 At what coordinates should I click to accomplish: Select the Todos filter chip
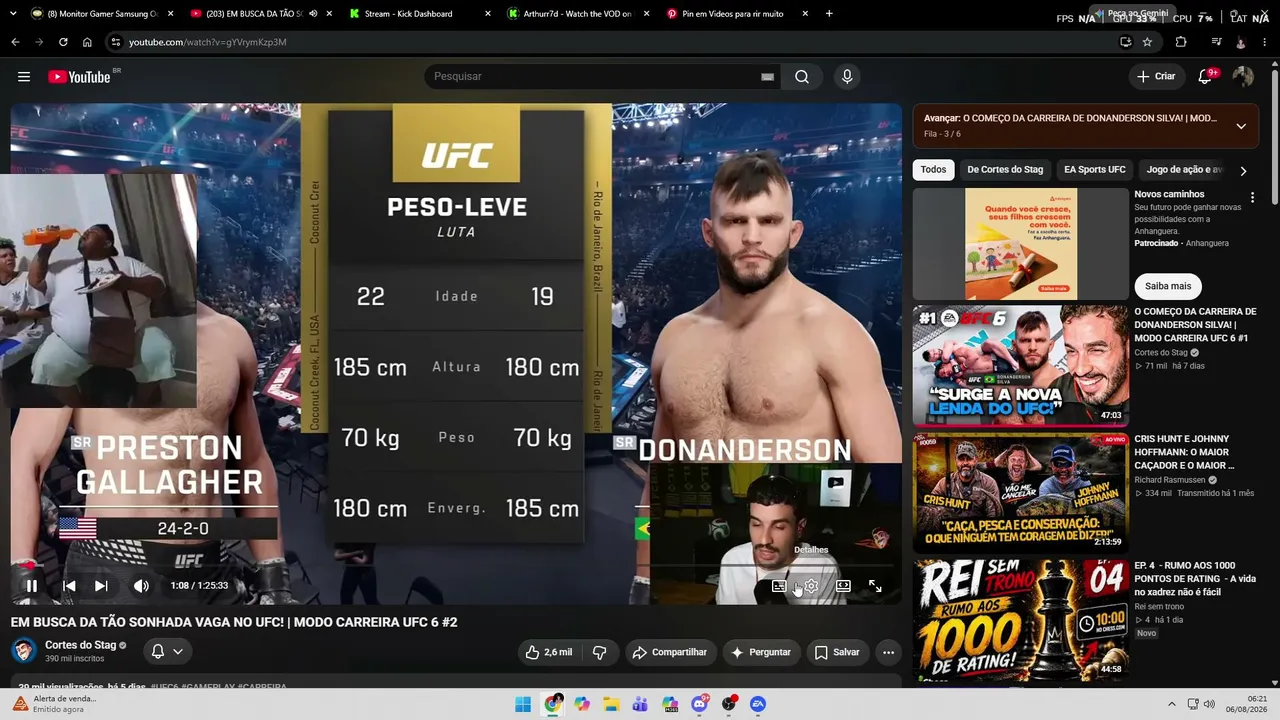tap(933, 170)
